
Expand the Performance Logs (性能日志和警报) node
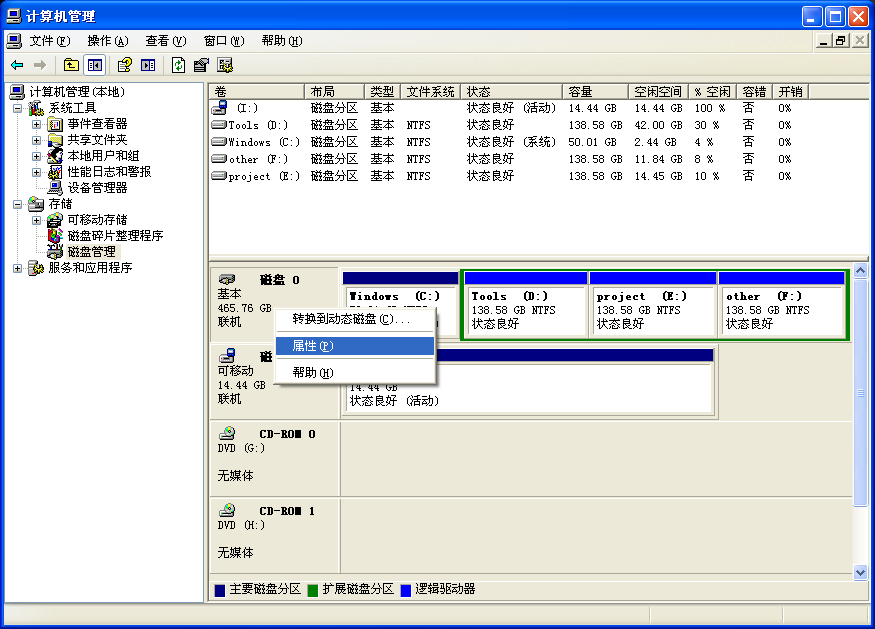pos(36,172)
